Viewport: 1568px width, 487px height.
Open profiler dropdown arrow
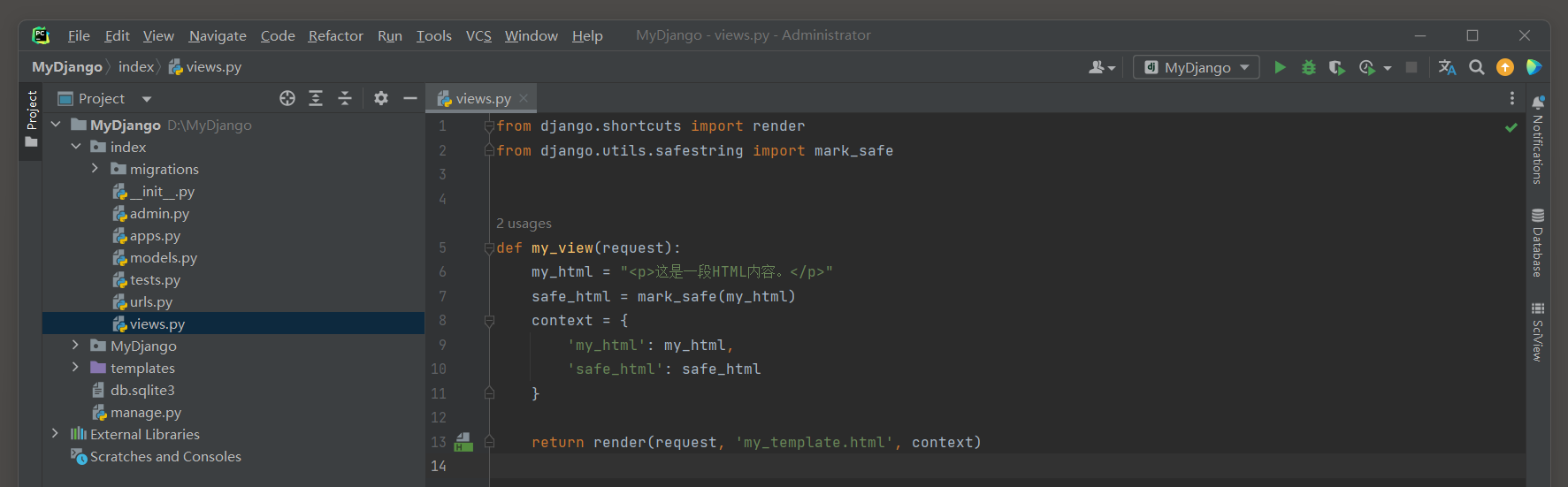pos(1387,68)
